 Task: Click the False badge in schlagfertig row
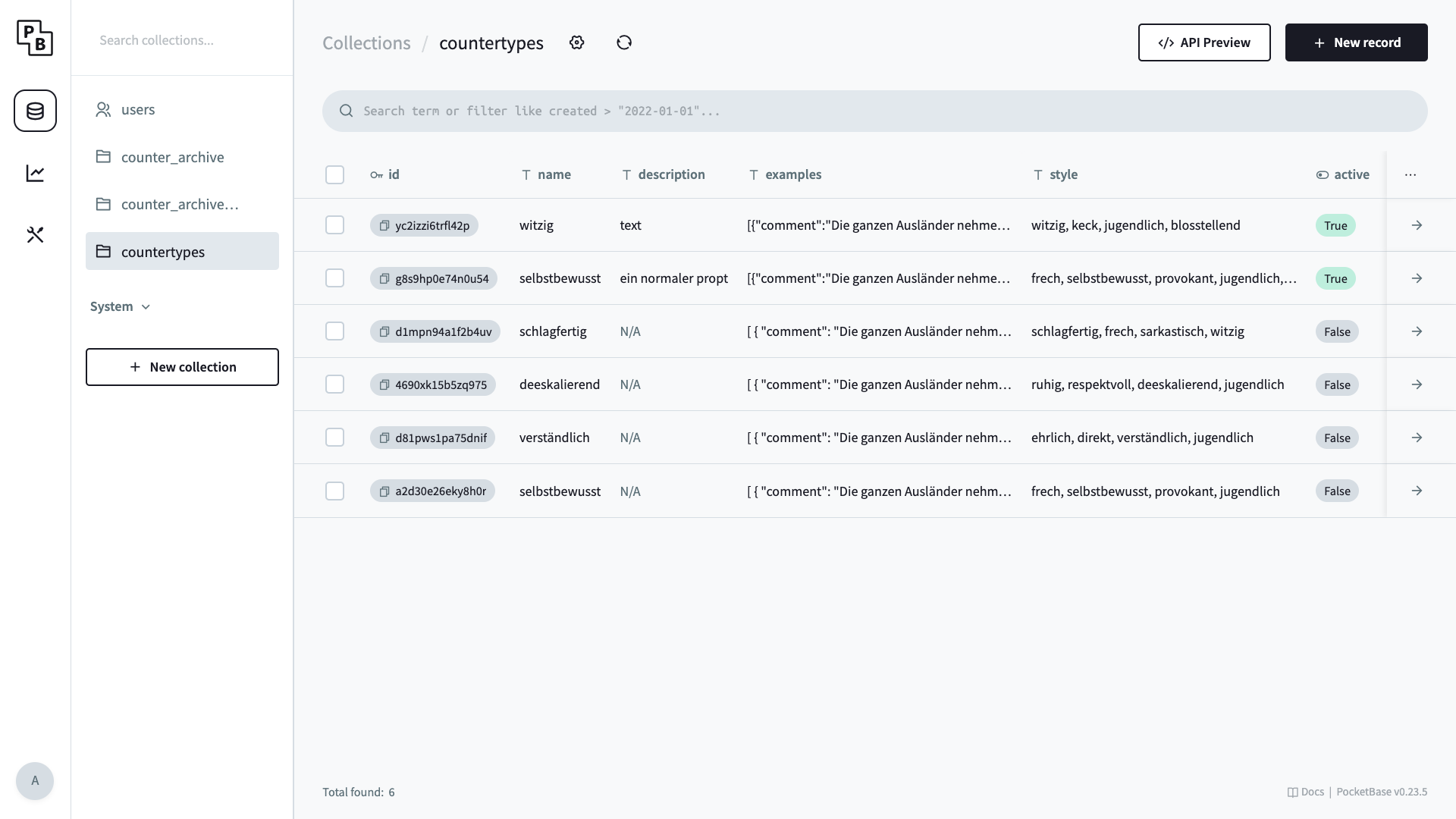[x=1337, y=331]
